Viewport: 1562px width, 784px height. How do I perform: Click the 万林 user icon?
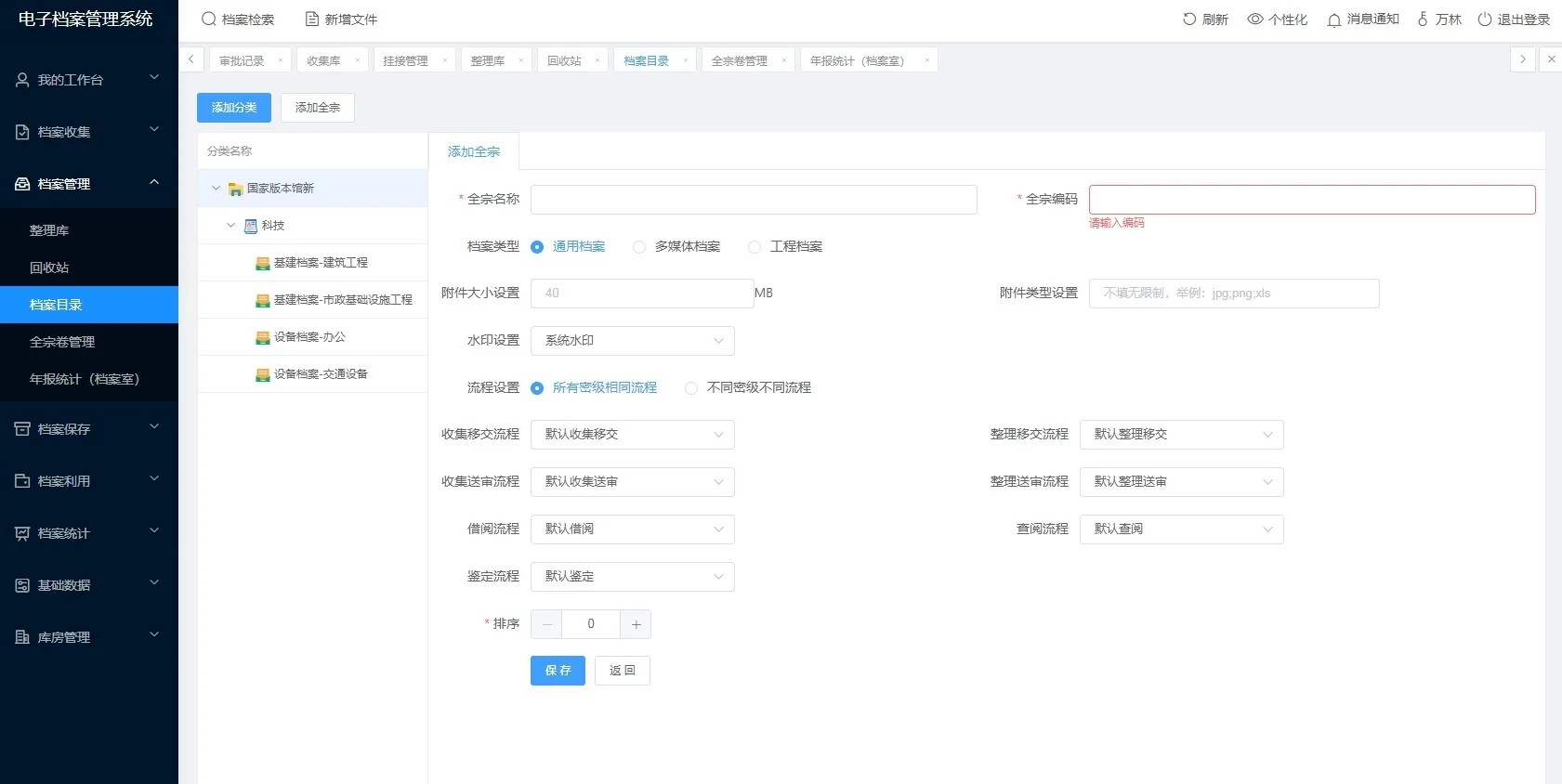click(x=1423, y=19)
